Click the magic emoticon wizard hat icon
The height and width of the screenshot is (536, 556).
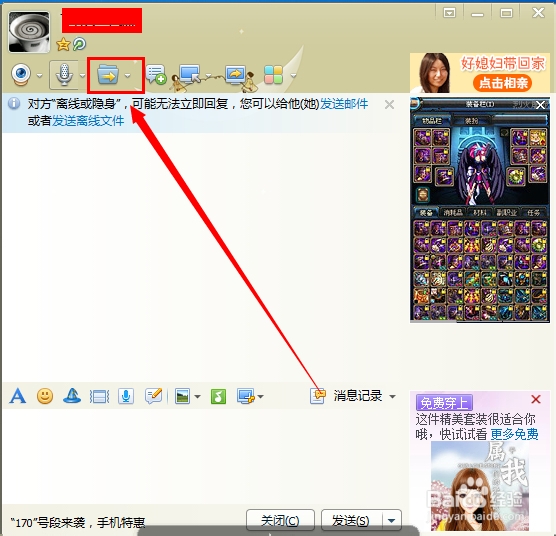[72, 396]
